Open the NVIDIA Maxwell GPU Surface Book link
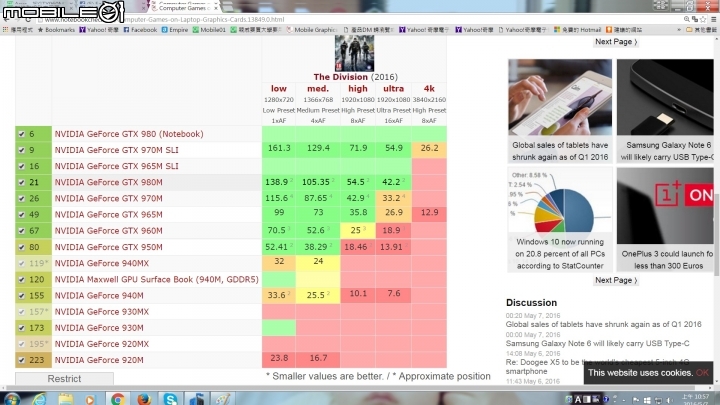The width and height of the screenshot is (720, 405). tap(157, 279)
